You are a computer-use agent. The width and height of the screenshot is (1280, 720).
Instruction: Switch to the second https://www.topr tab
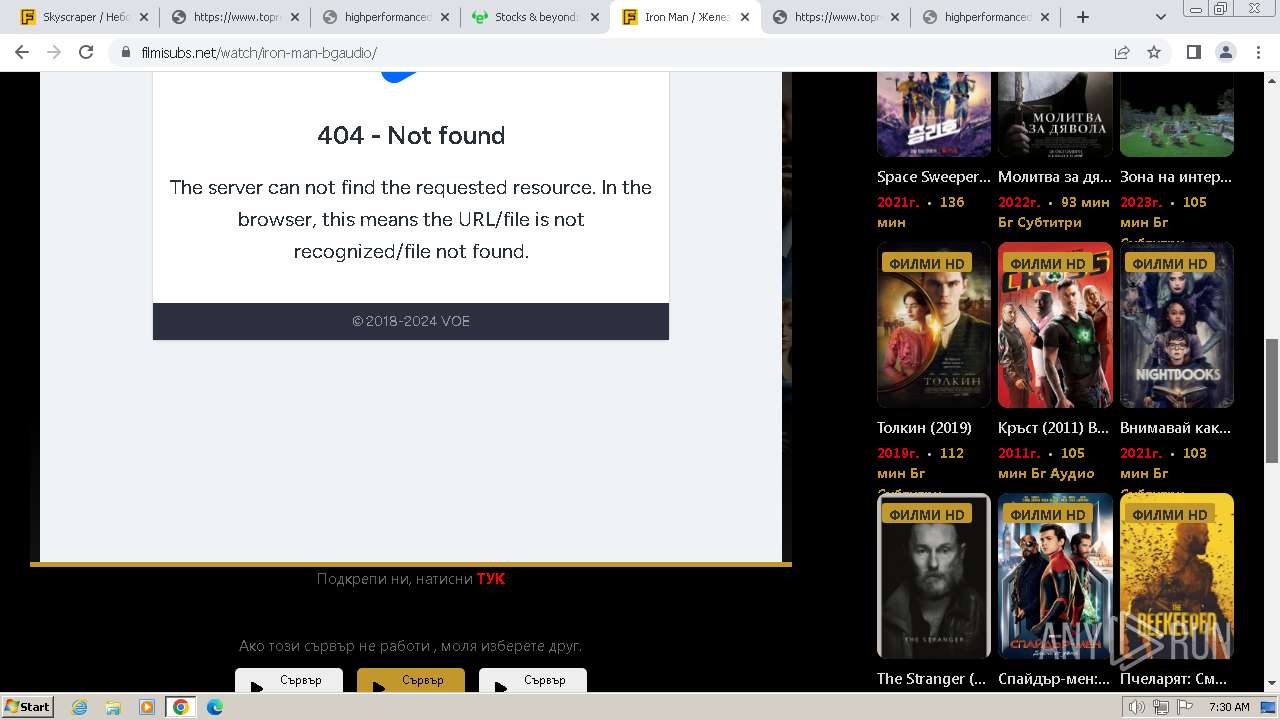tap(835, 17)
